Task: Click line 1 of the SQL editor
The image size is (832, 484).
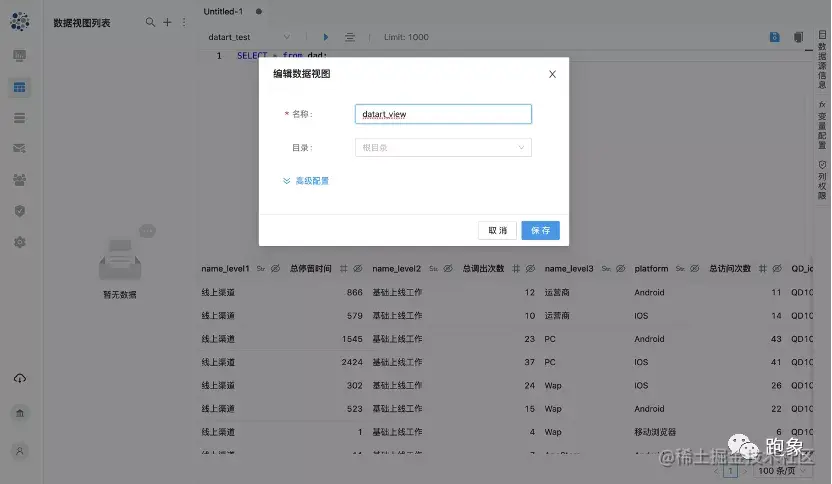Action: (504, 55)
